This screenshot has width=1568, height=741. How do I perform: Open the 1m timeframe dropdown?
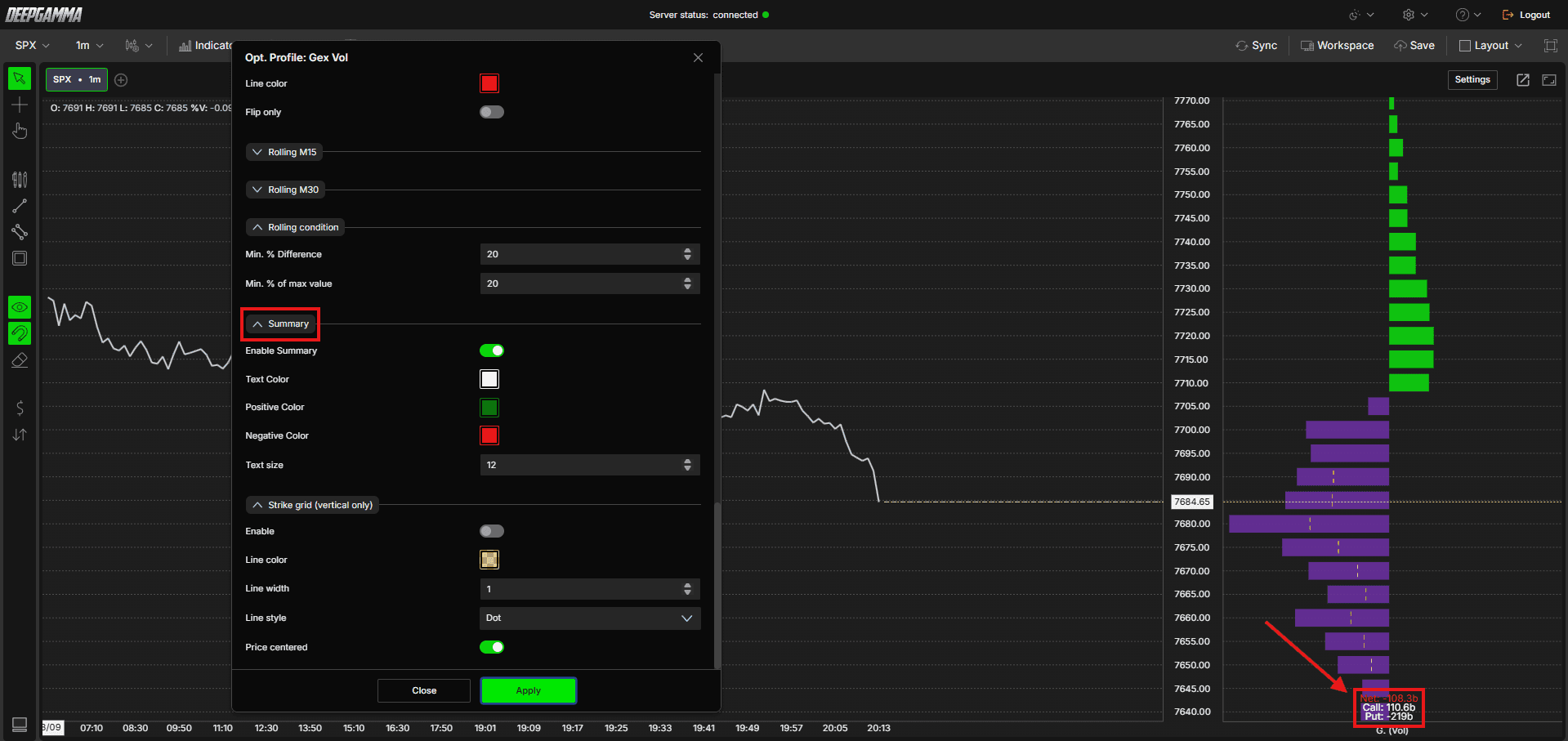click(90, 46)
